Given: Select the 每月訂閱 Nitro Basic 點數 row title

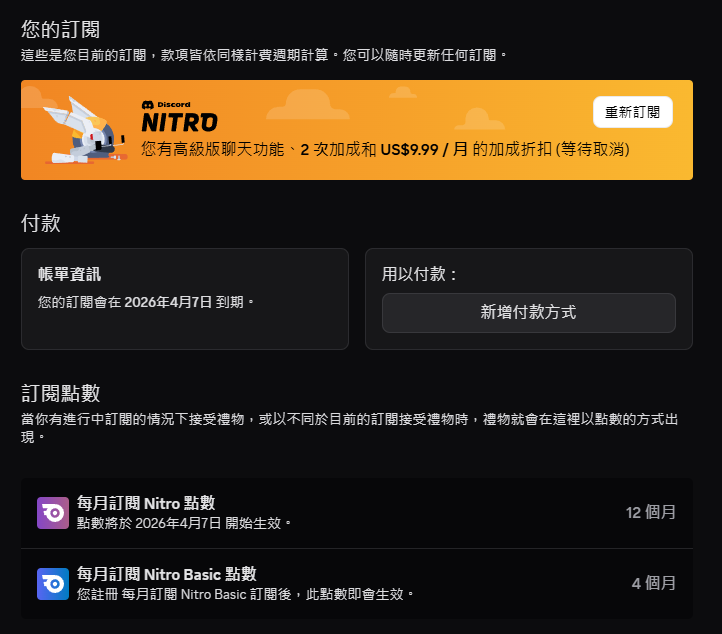Looking at the screenshot, I should tap(167, 574).
